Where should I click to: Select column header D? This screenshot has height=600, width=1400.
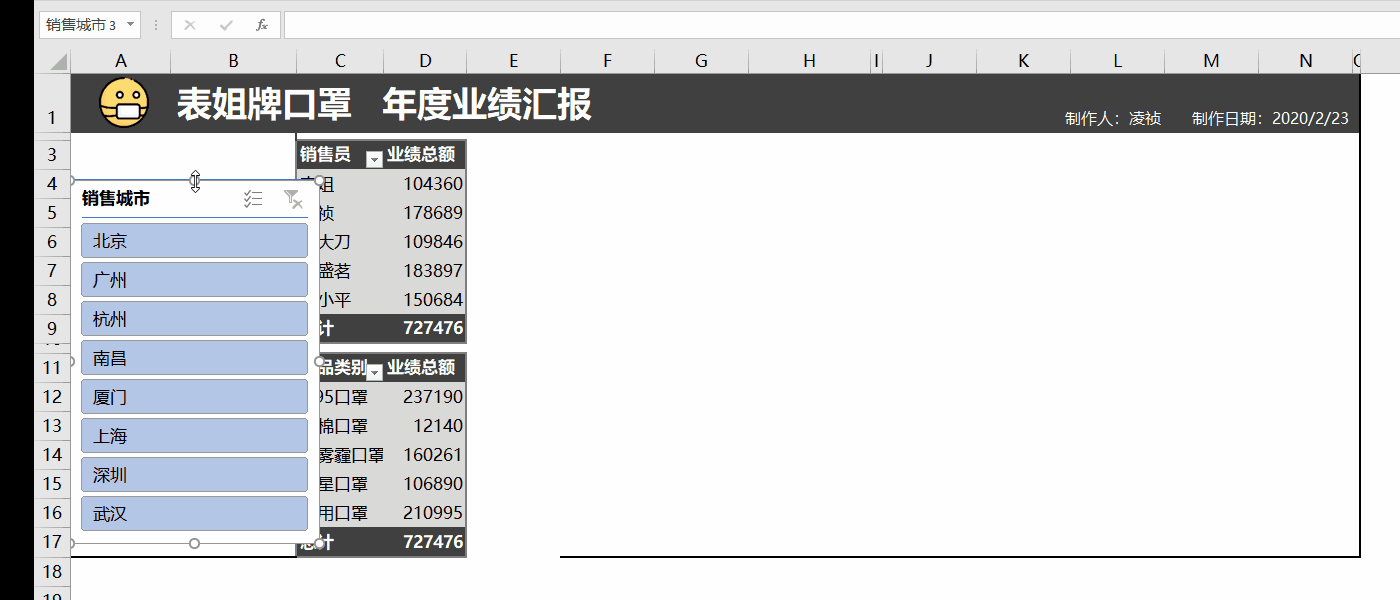pos(425,60)
